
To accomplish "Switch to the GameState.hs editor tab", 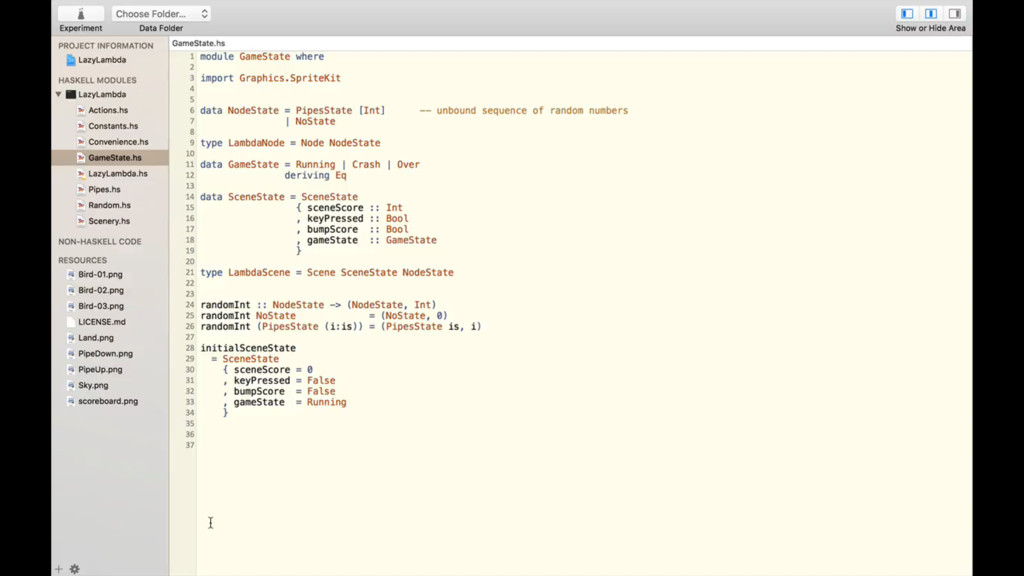I will [x=197, y=44].
